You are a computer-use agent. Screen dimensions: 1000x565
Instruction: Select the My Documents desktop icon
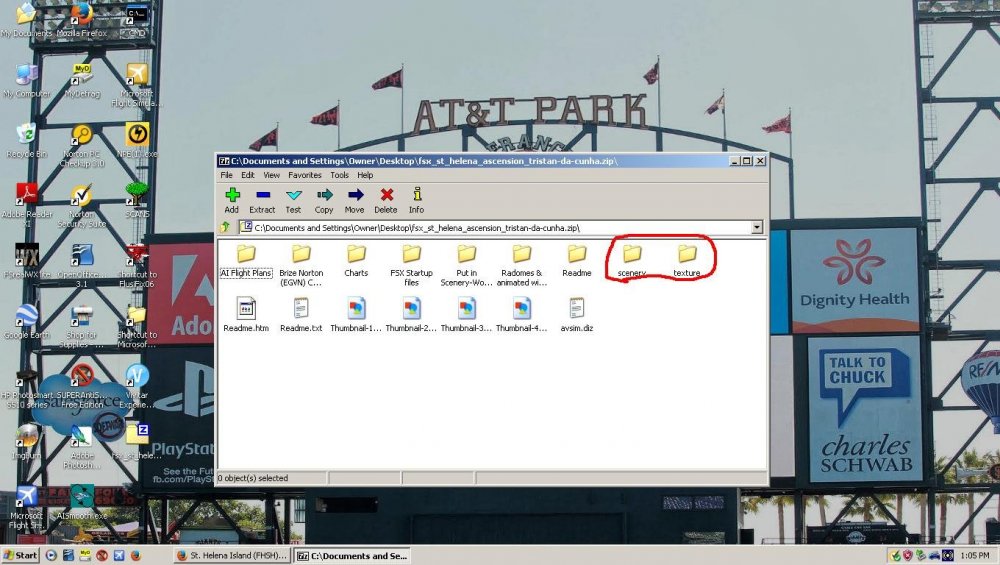[26, 20]
